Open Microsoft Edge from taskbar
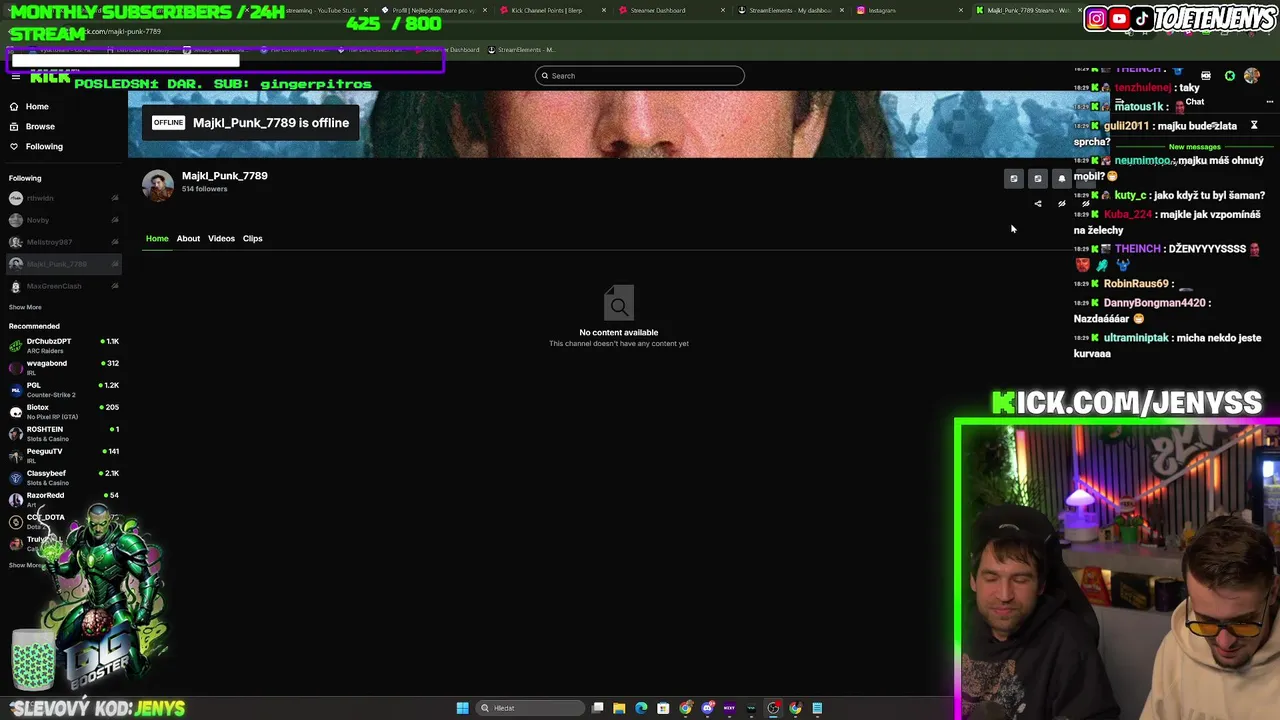Image resolution: width=1280 pixels, height=720 pixels. coord(641,708)
